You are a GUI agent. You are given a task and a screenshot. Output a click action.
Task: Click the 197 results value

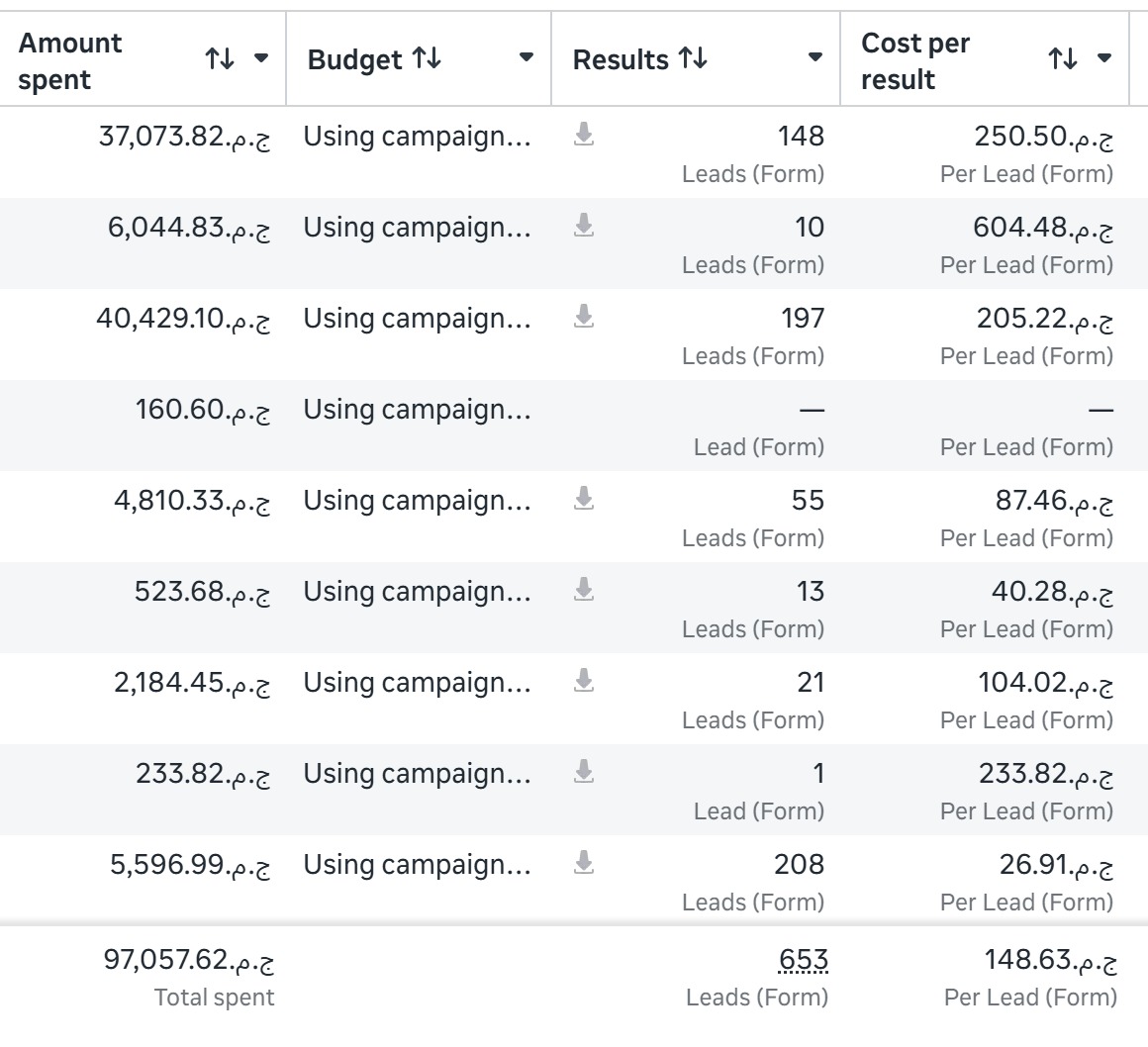click(x=803, y=318)
